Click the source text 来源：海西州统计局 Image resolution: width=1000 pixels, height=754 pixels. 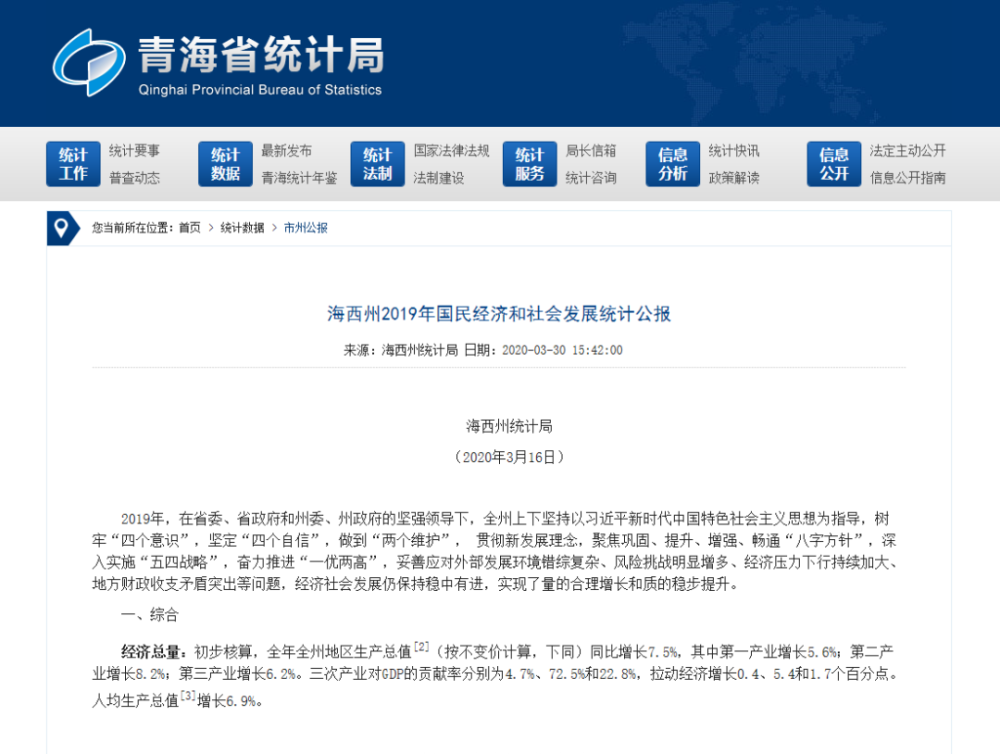point(401,350)
